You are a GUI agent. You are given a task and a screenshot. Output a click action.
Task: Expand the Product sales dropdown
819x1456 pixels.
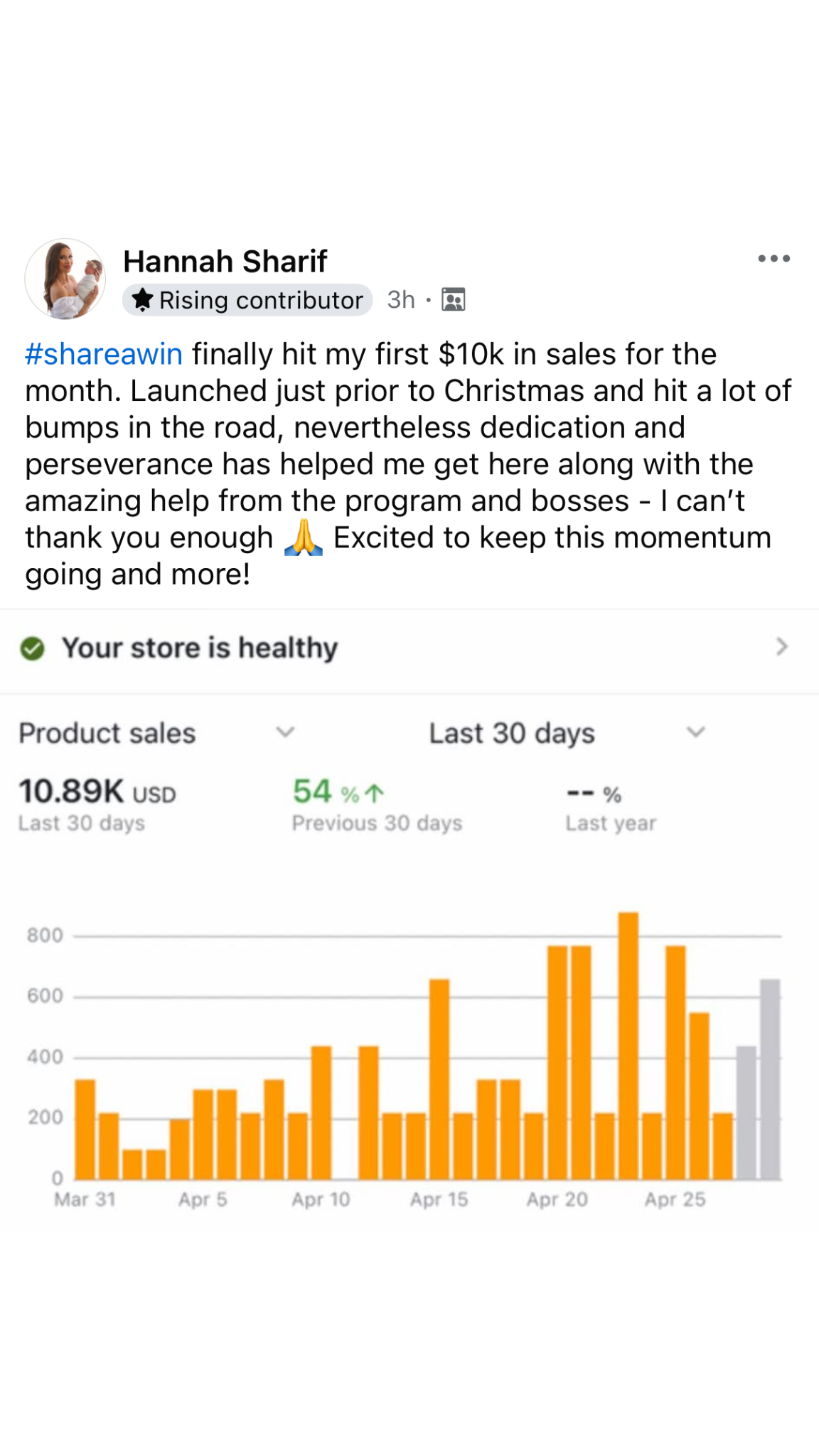click(x=285, y=732)
